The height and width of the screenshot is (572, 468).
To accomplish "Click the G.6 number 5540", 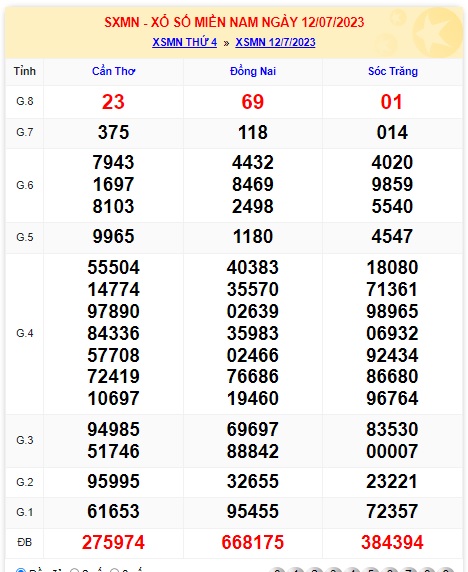I will [392, 206].
